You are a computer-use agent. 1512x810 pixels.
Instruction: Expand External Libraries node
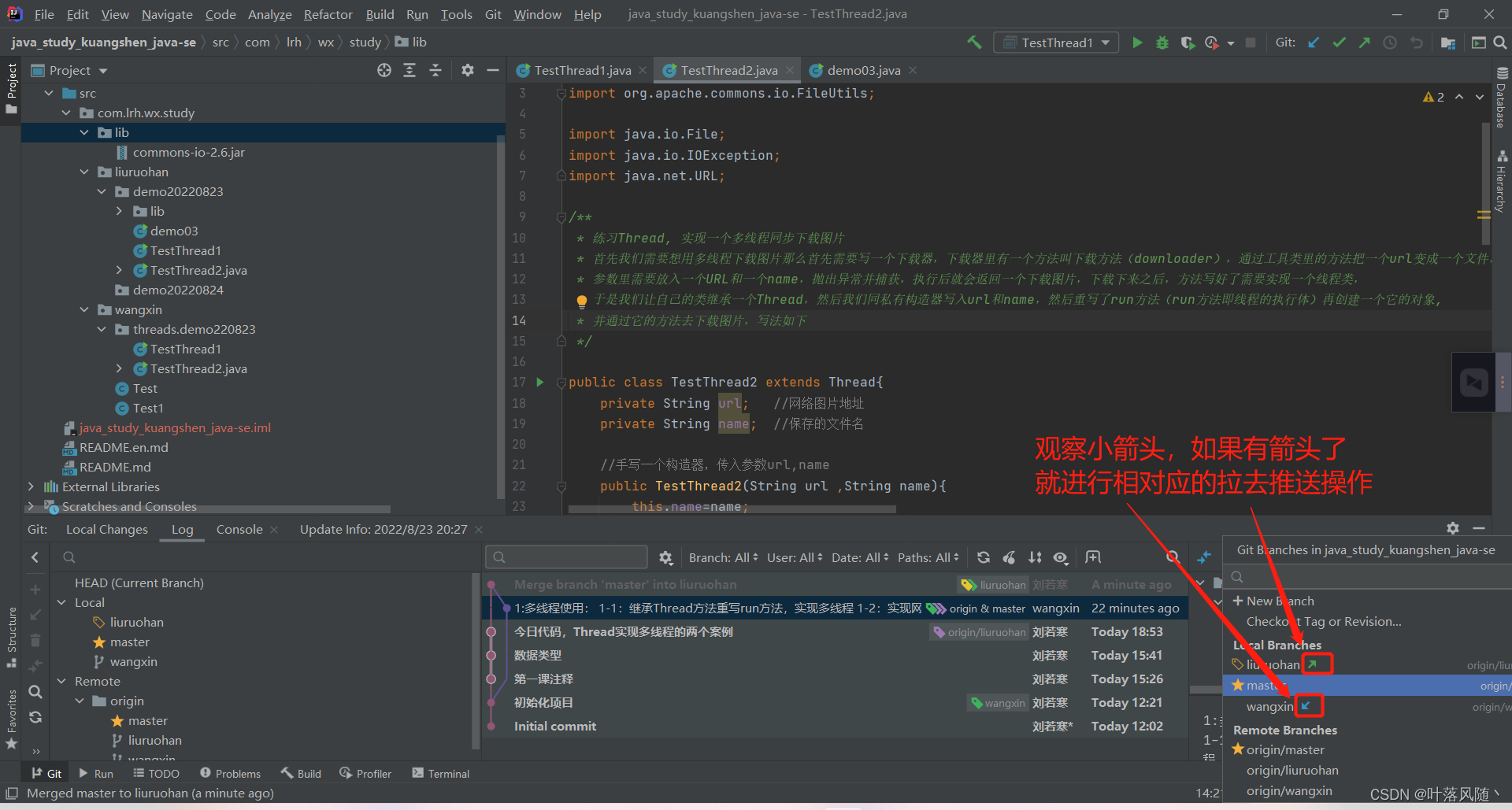click(x=31, y=486)
